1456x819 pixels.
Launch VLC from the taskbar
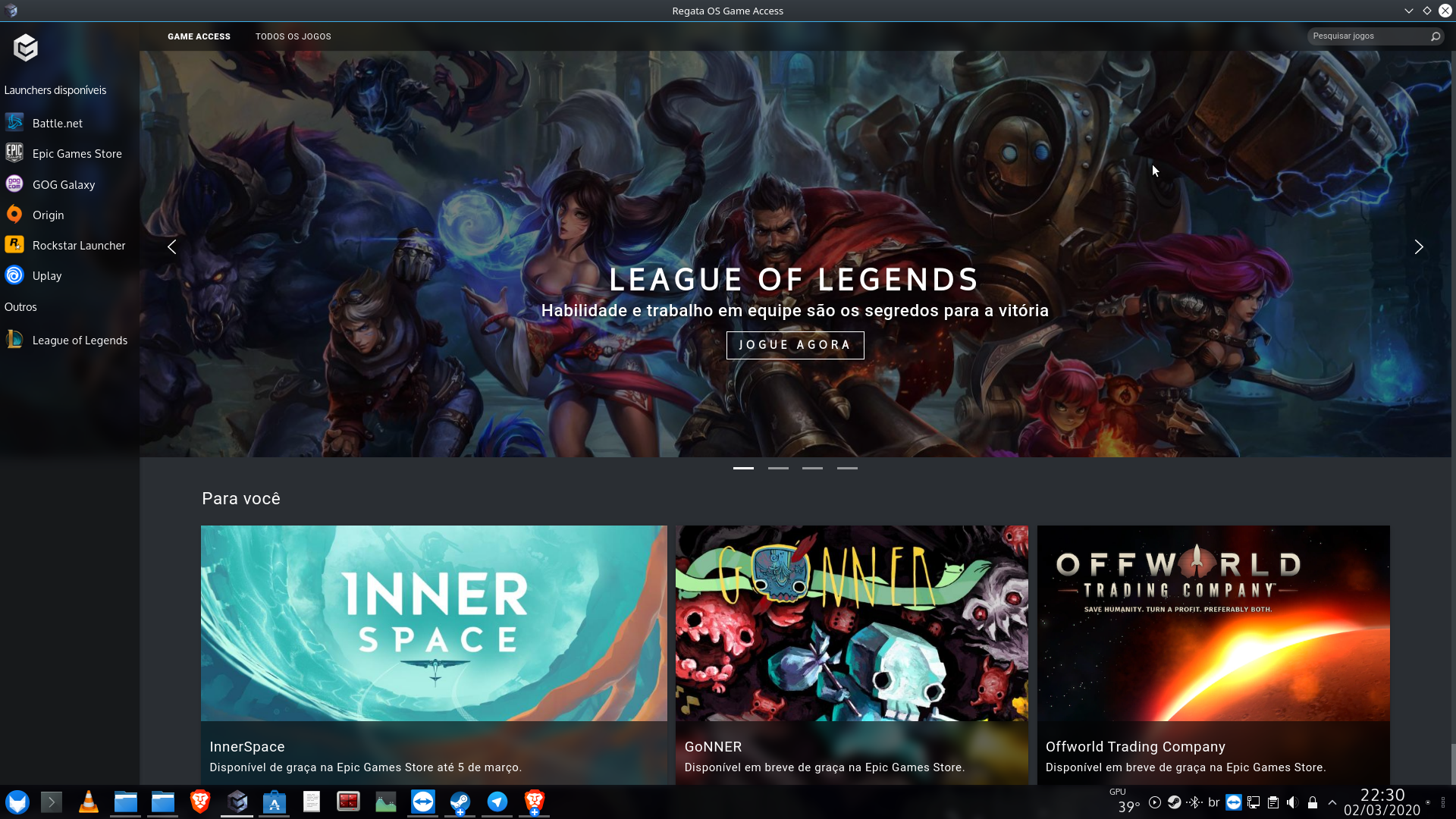[89, 802]
